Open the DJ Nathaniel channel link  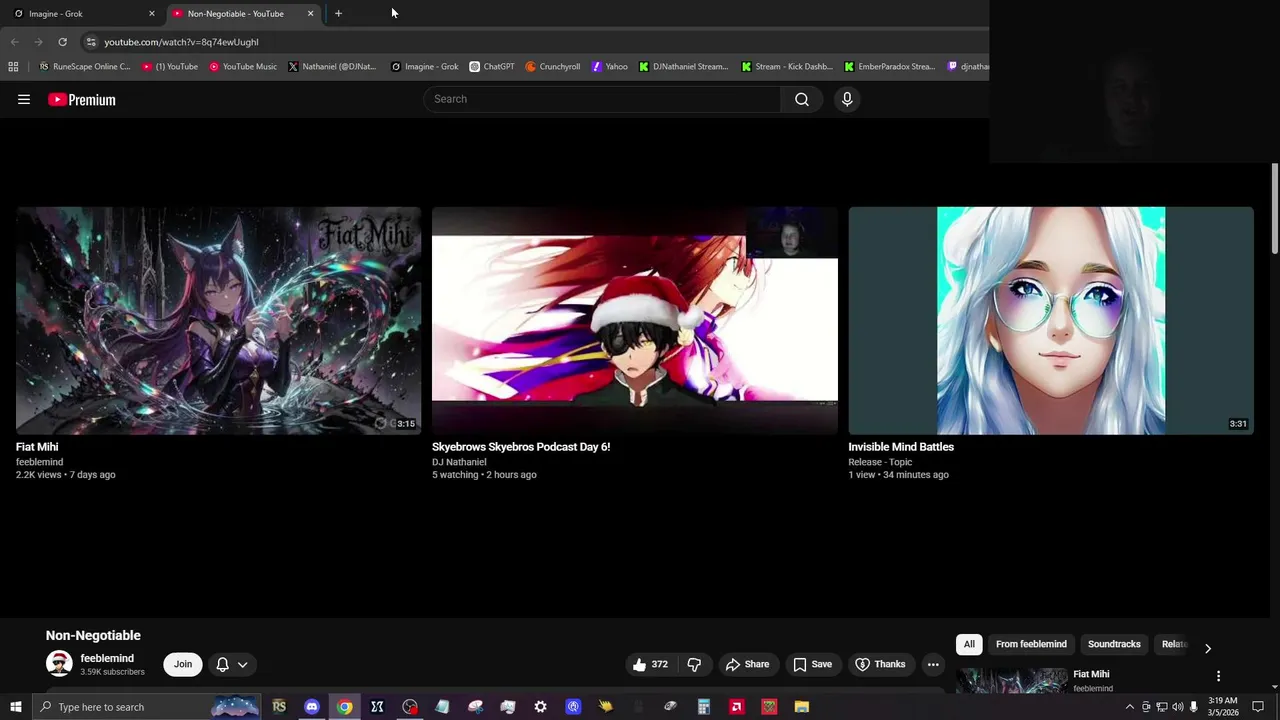point(459,462)
